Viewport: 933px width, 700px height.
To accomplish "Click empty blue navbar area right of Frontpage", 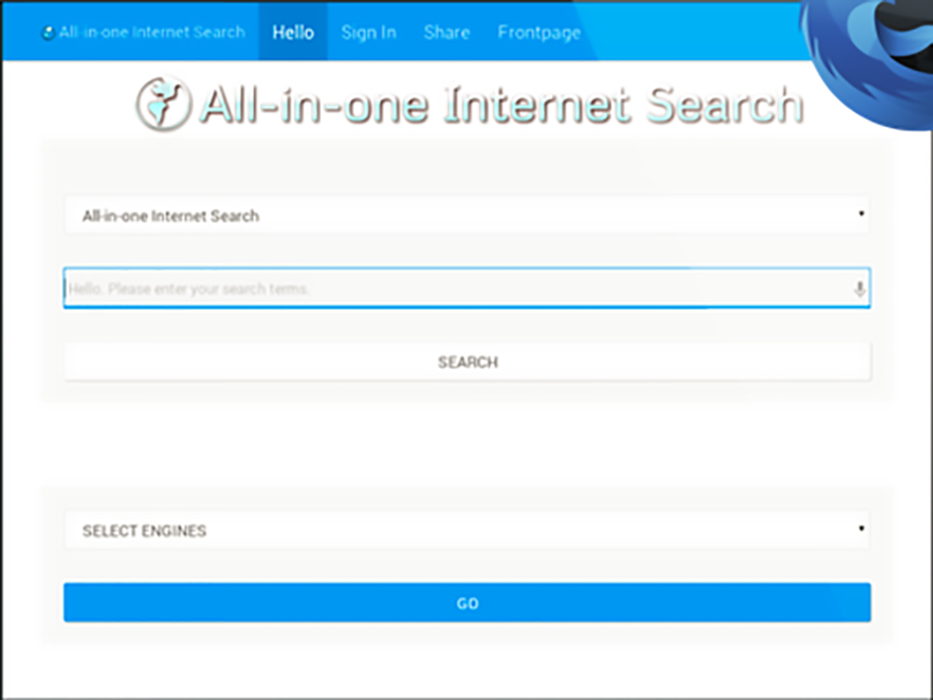I will click(x=690, y=32).
